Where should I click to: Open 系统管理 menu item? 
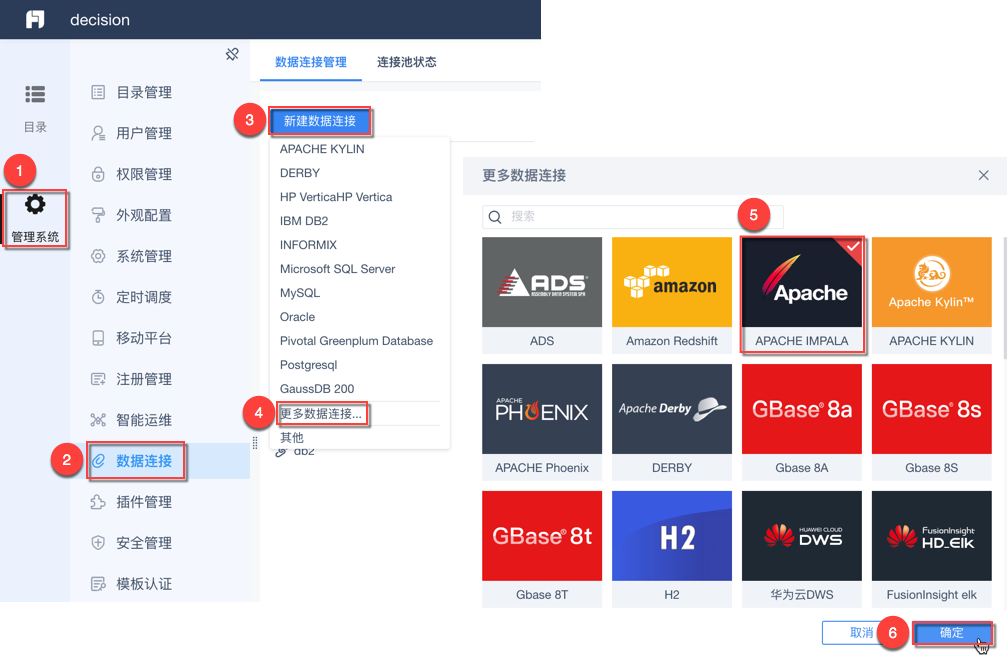click(144, 256)
